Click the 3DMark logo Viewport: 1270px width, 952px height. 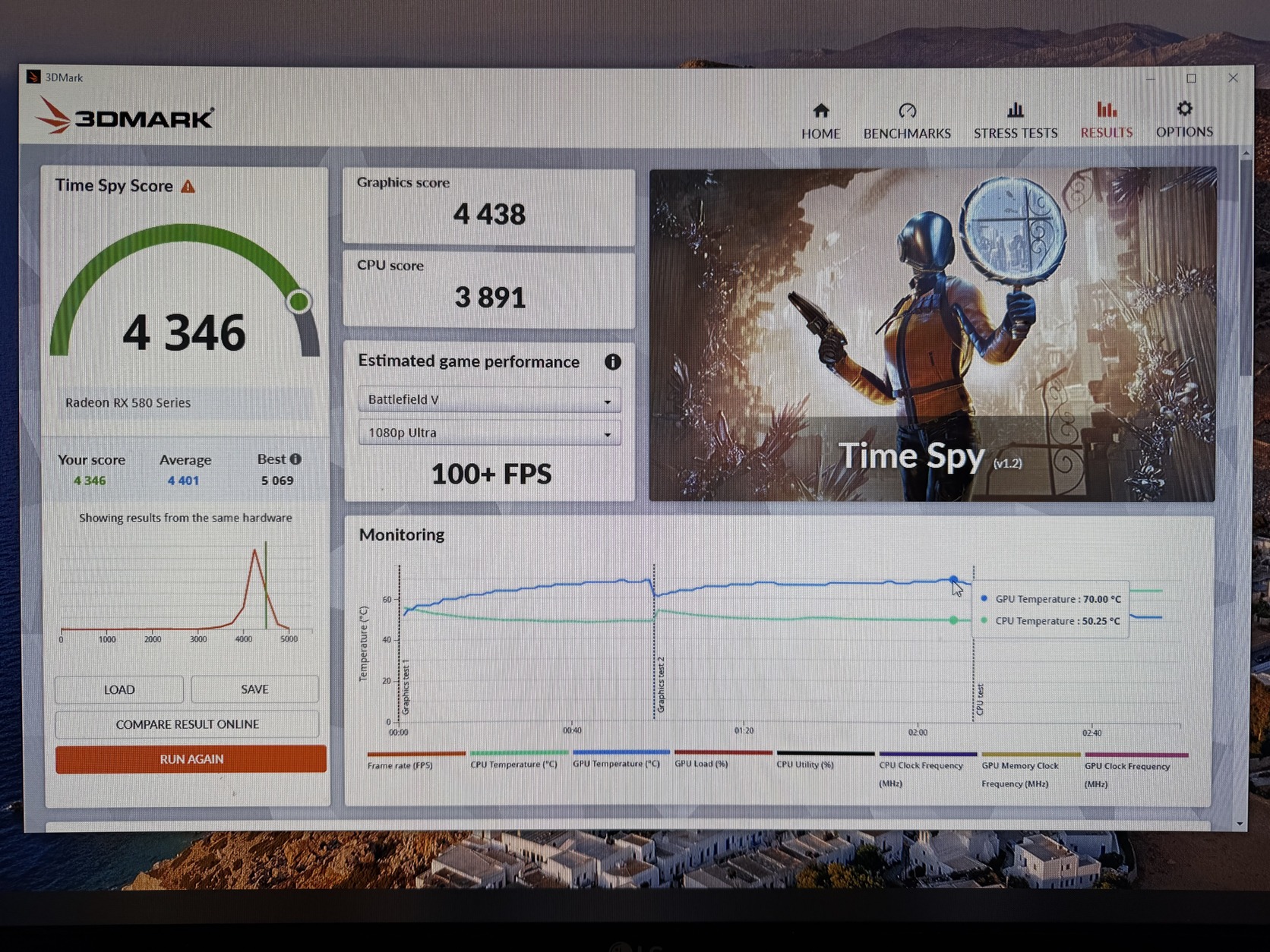pos(125,117)
